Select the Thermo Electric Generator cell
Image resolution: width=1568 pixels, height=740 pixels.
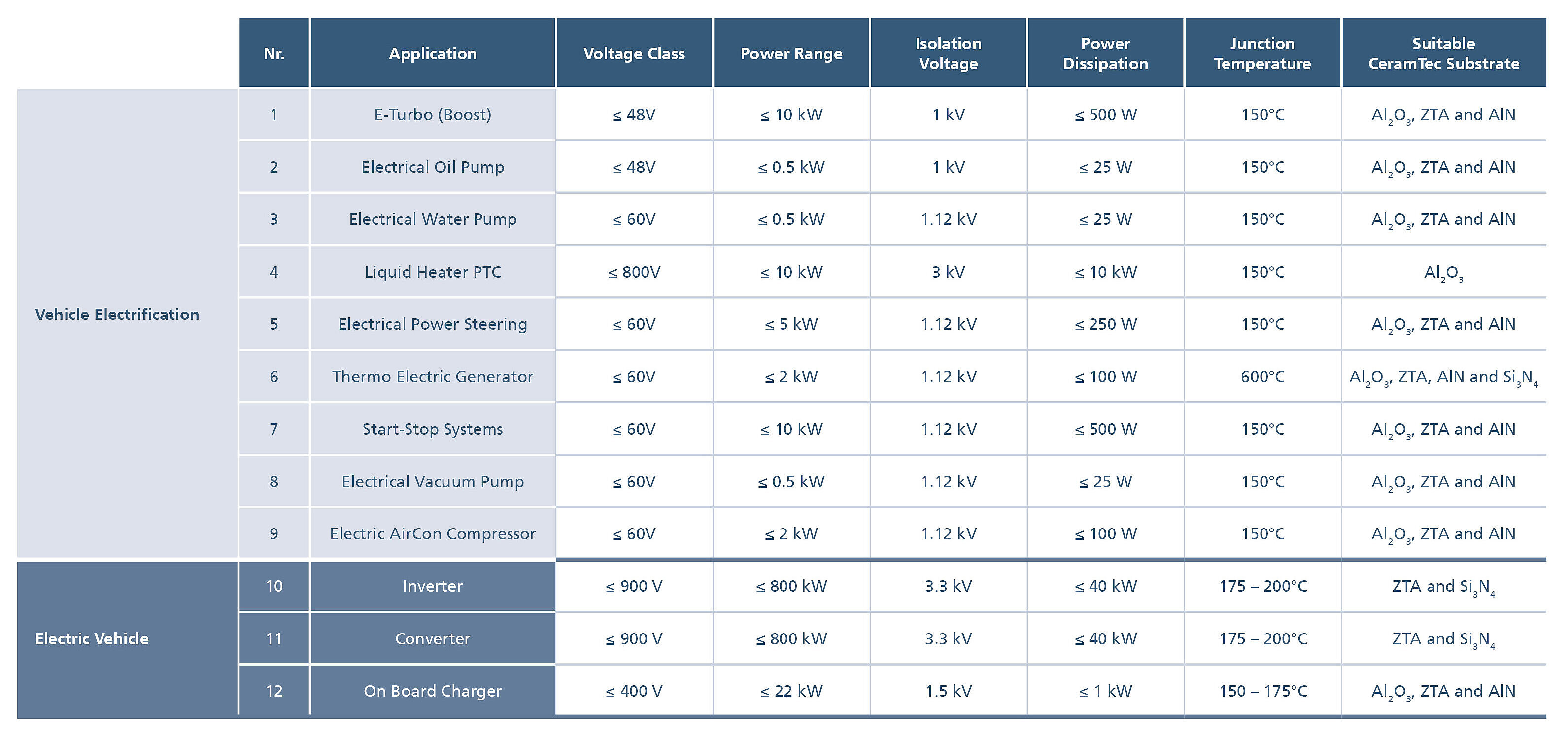point(432,376)
